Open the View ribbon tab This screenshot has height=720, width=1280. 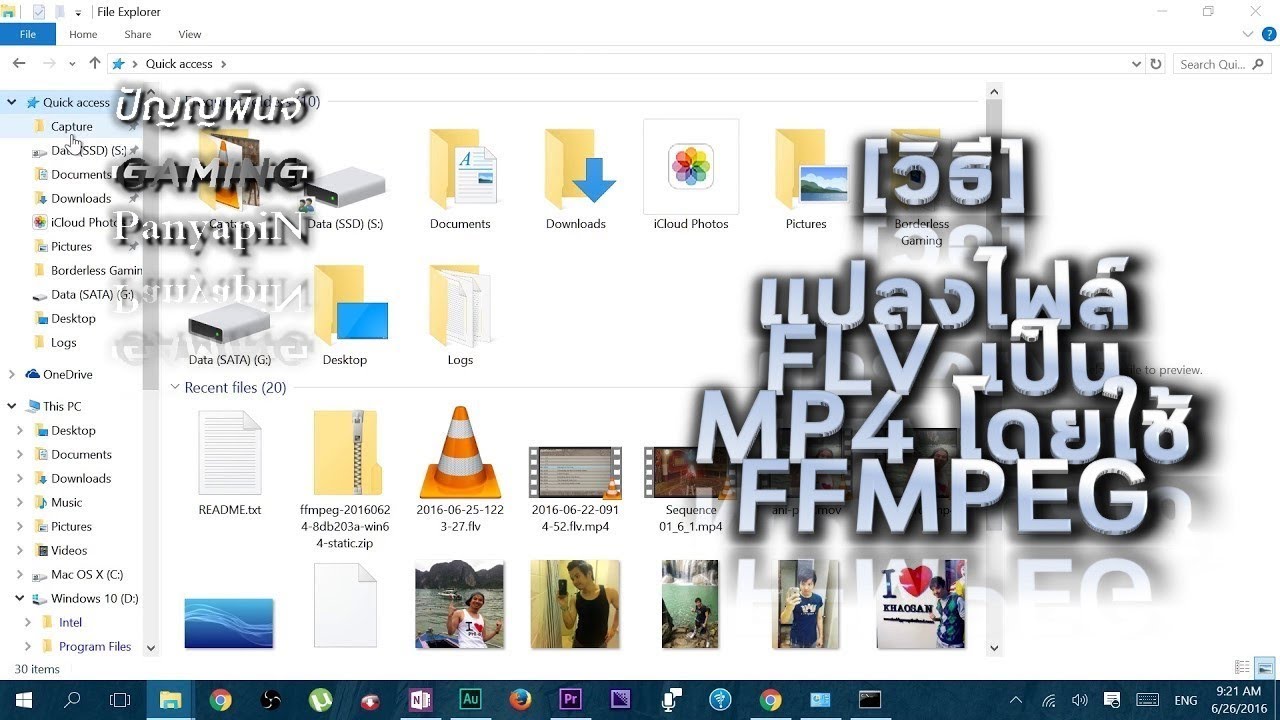point(189,34)
